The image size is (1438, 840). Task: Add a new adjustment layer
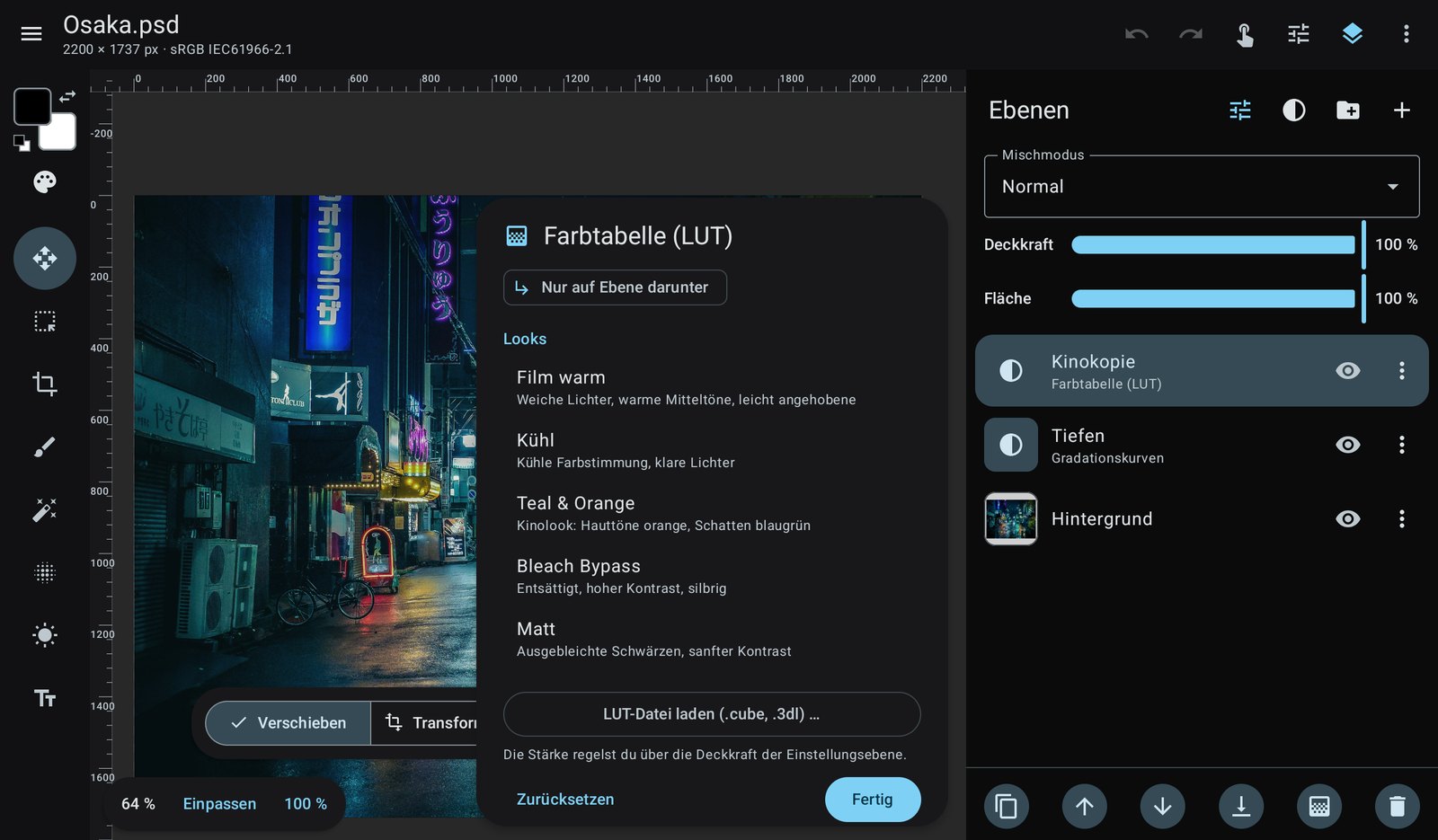pyautogui.click(x=1294, y=111)
